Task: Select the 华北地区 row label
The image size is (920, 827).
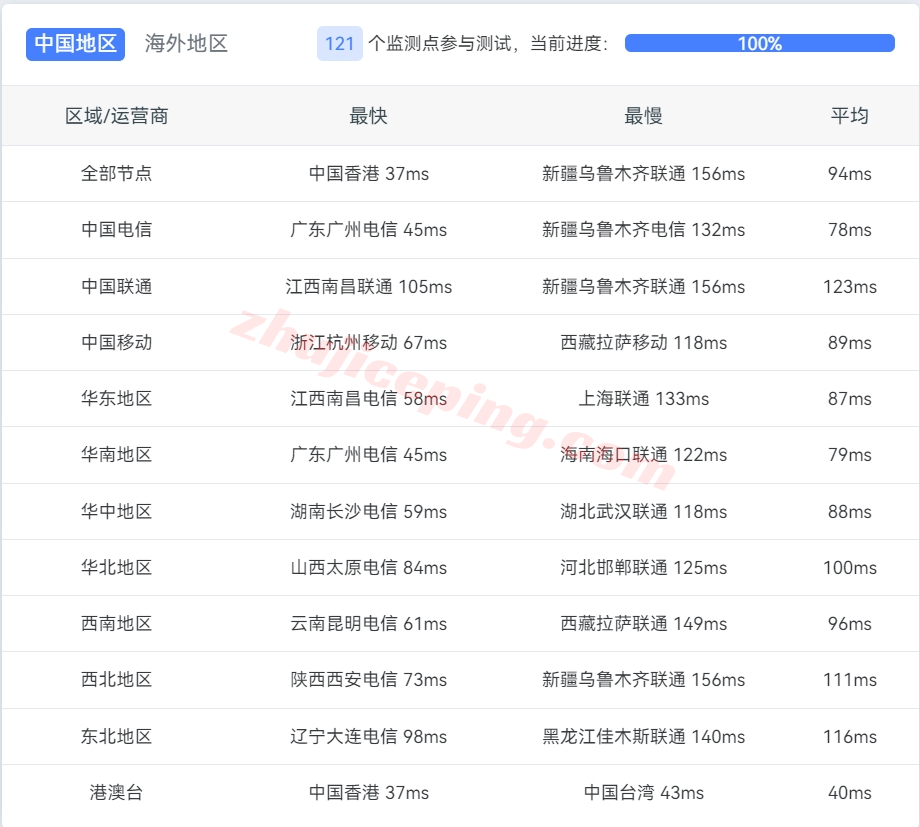Action: [x=117, y=568]
